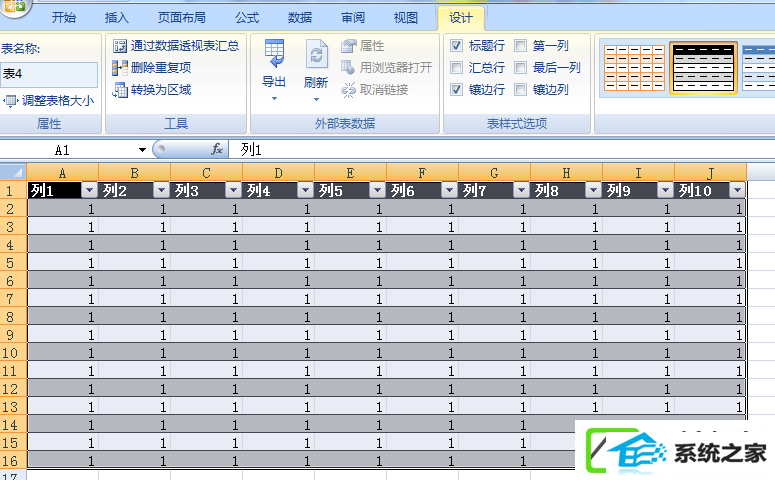The width and height of the screenshot is (775, 480).
Task: Select row header 8
Action: coord(13,317)
